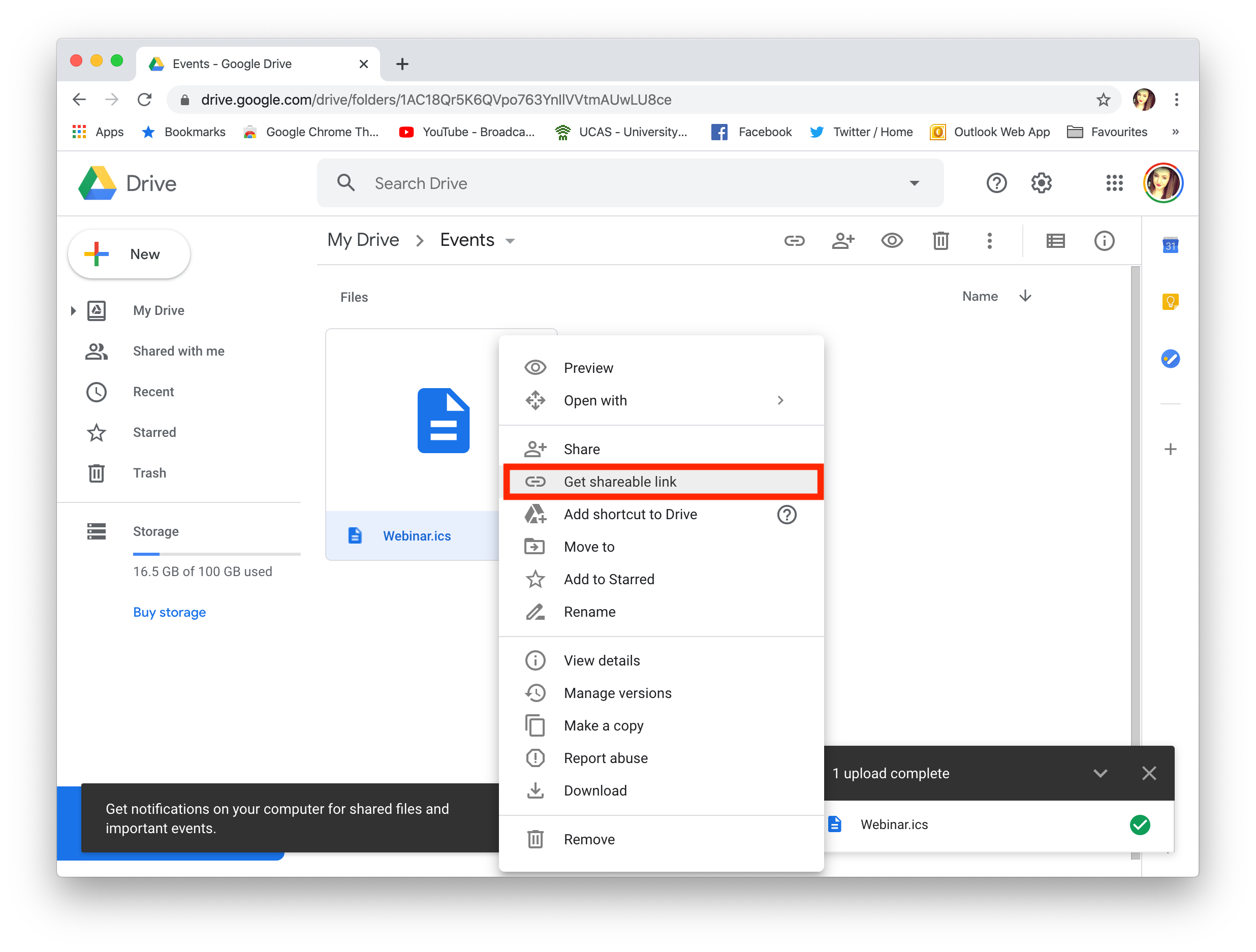Viewport: 1256px width, 952px height.
Task: Select the Webinar.ics file thumbnail
Action: 412,444
